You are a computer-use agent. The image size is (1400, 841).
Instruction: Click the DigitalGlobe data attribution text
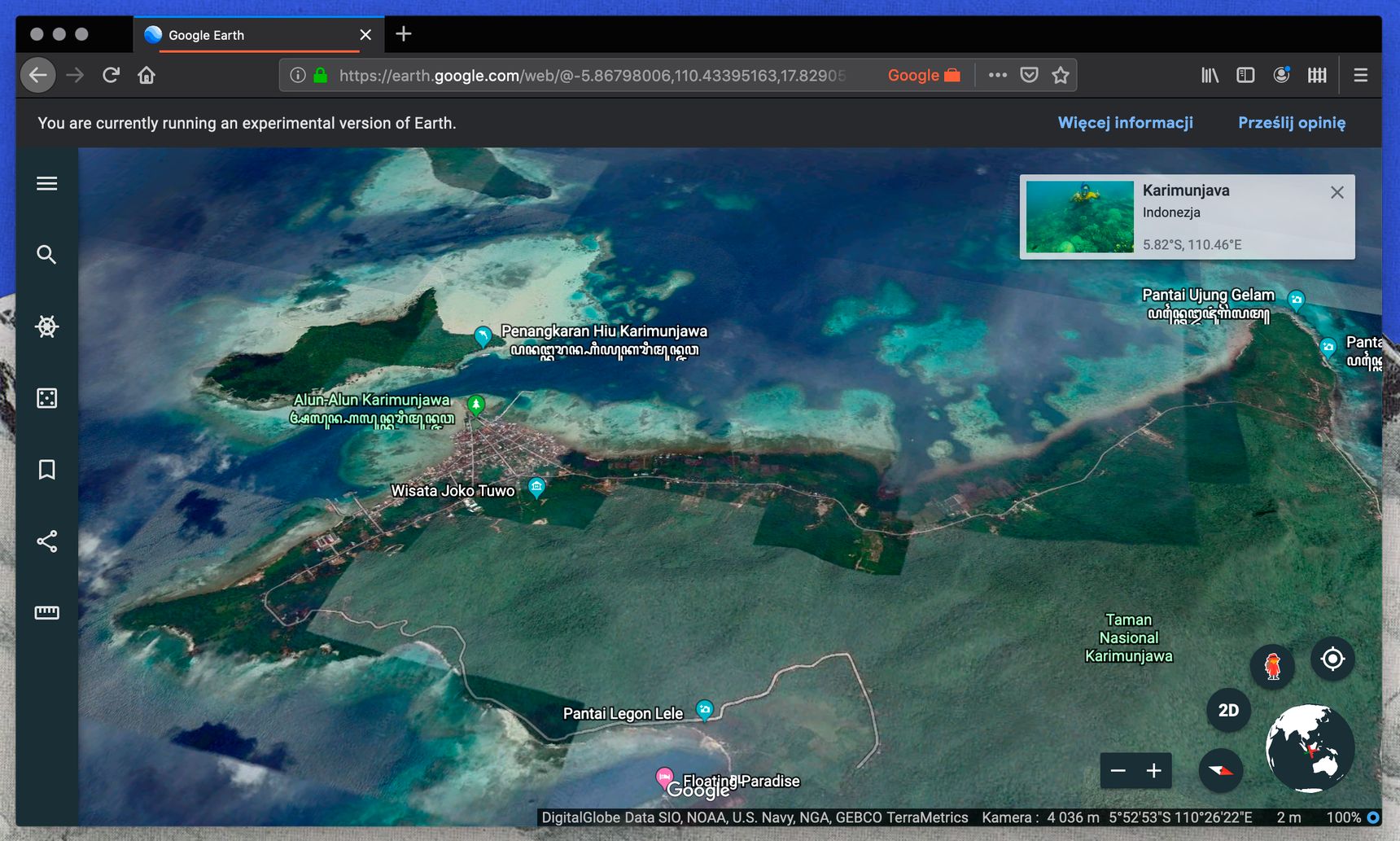pos(755,817)
